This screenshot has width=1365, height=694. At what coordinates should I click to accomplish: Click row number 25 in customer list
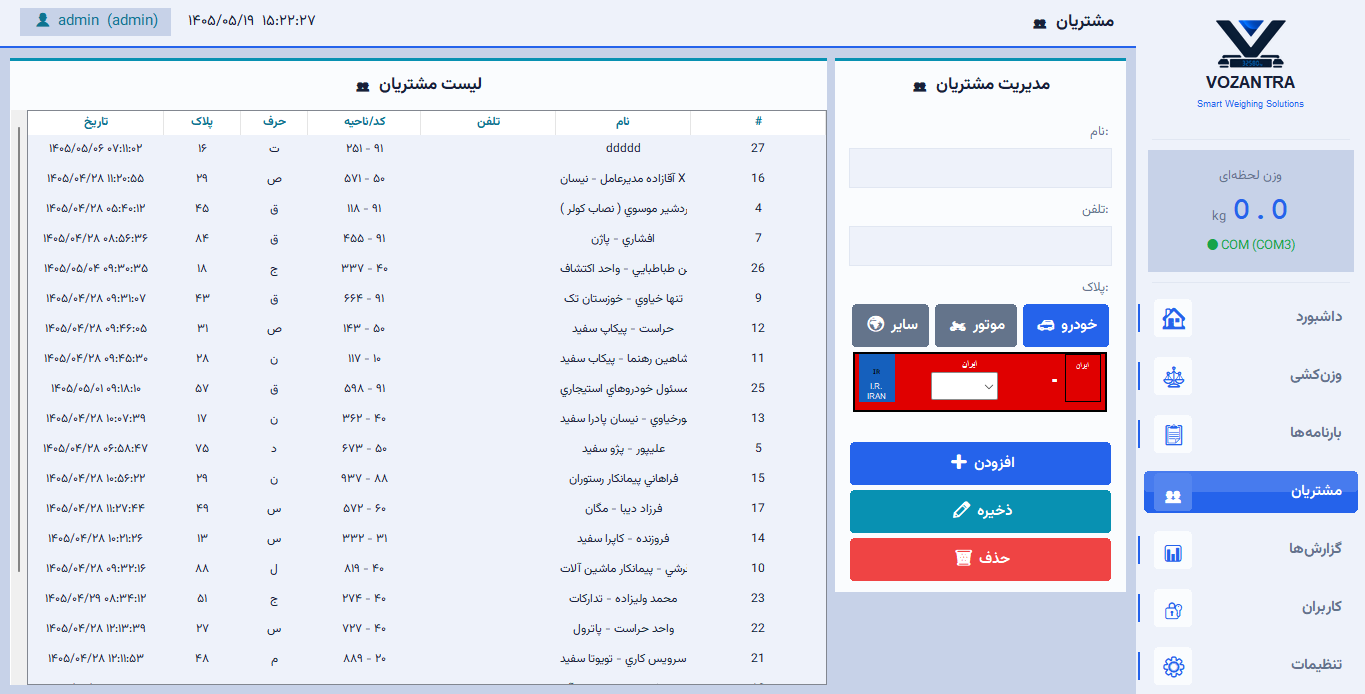(758, 388)
